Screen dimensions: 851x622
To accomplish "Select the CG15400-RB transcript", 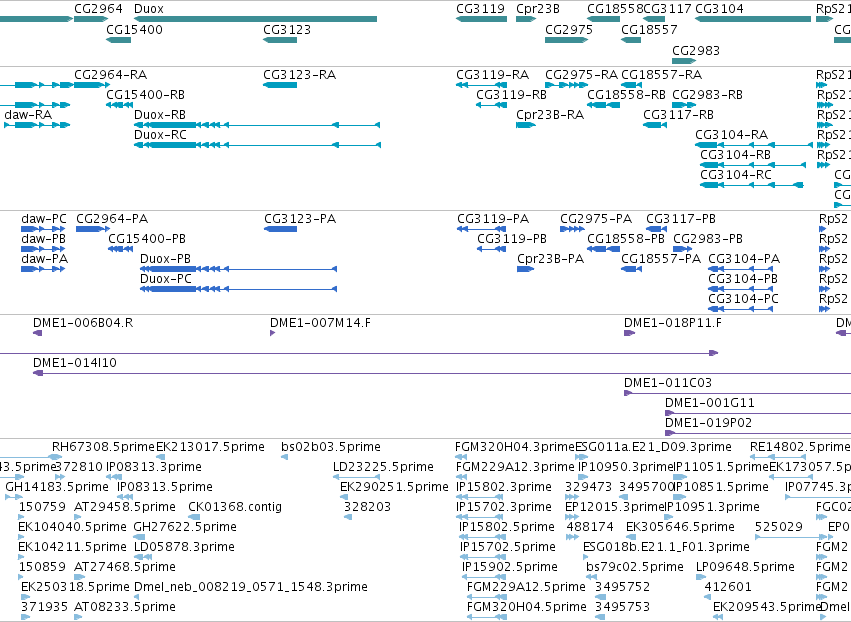I will click(x=120, y=105).
